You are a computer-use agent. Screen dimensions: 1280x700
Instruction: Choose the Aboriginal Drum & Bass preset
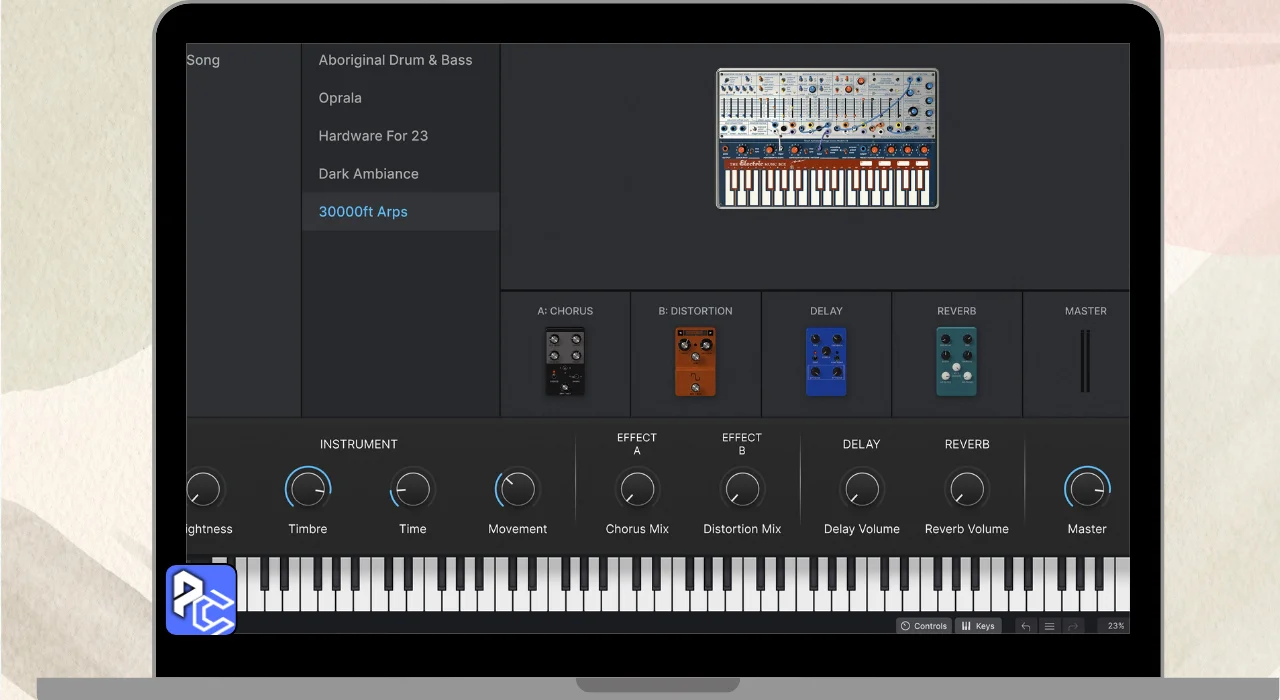click(x=395, y=60)
